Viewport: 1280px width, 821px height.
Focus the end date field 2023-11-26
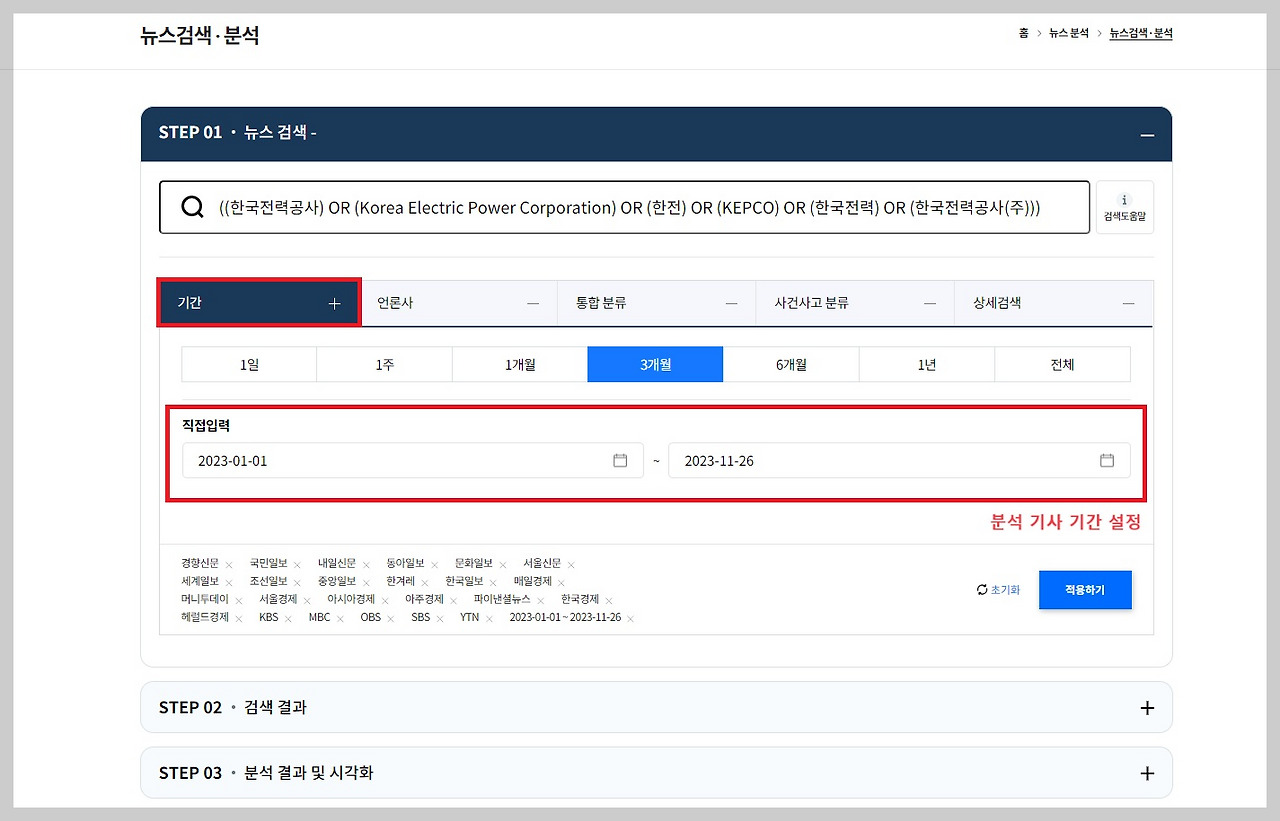899,461
